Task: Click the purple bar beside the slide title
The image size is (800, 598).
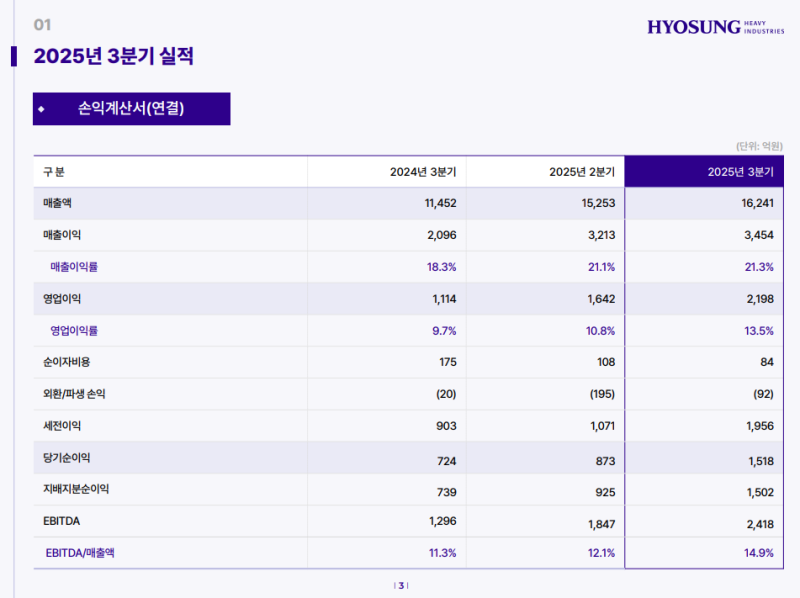Action: click(x=14, y=56)
